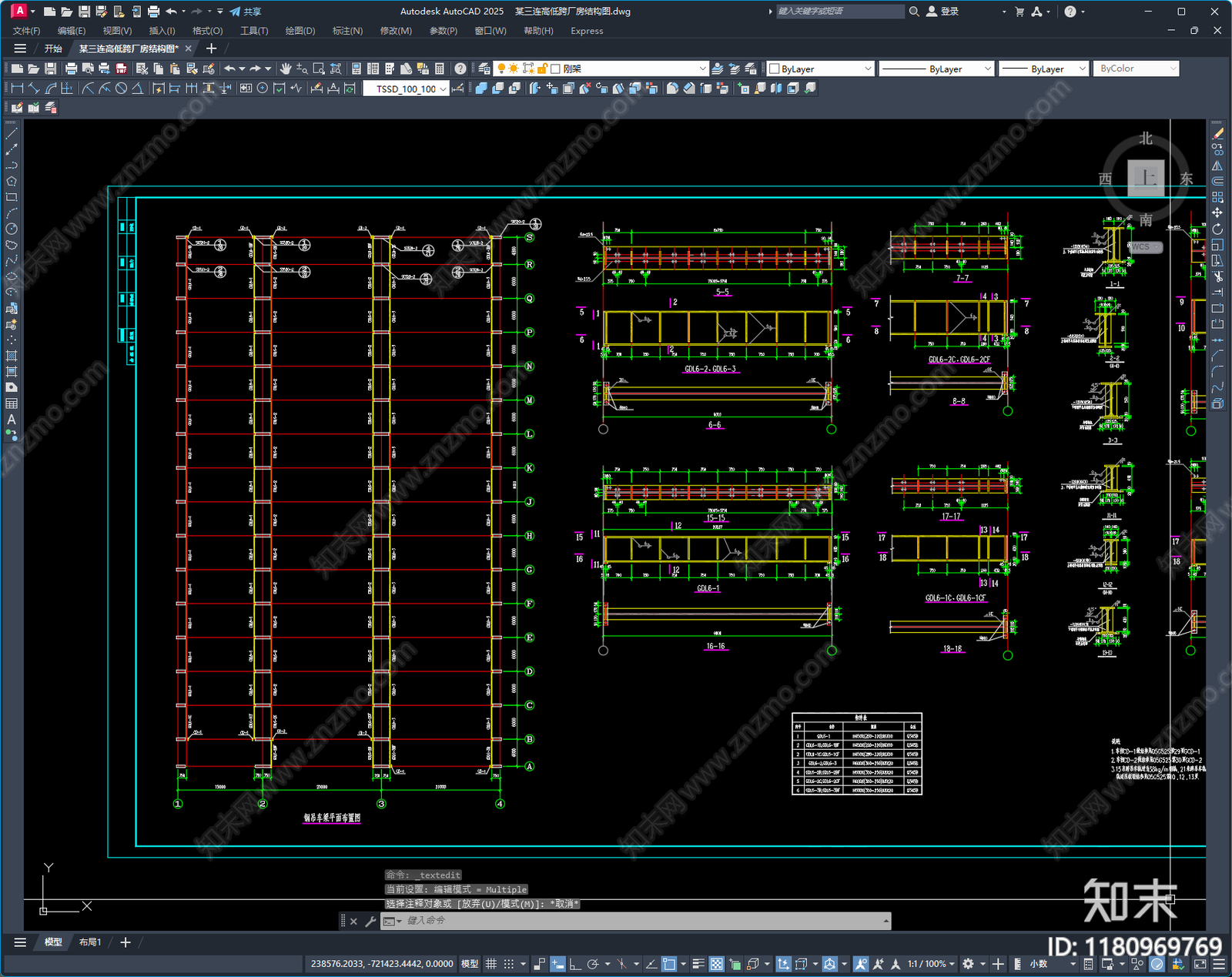Click the Pan hand tool icon

click(286, 69)
